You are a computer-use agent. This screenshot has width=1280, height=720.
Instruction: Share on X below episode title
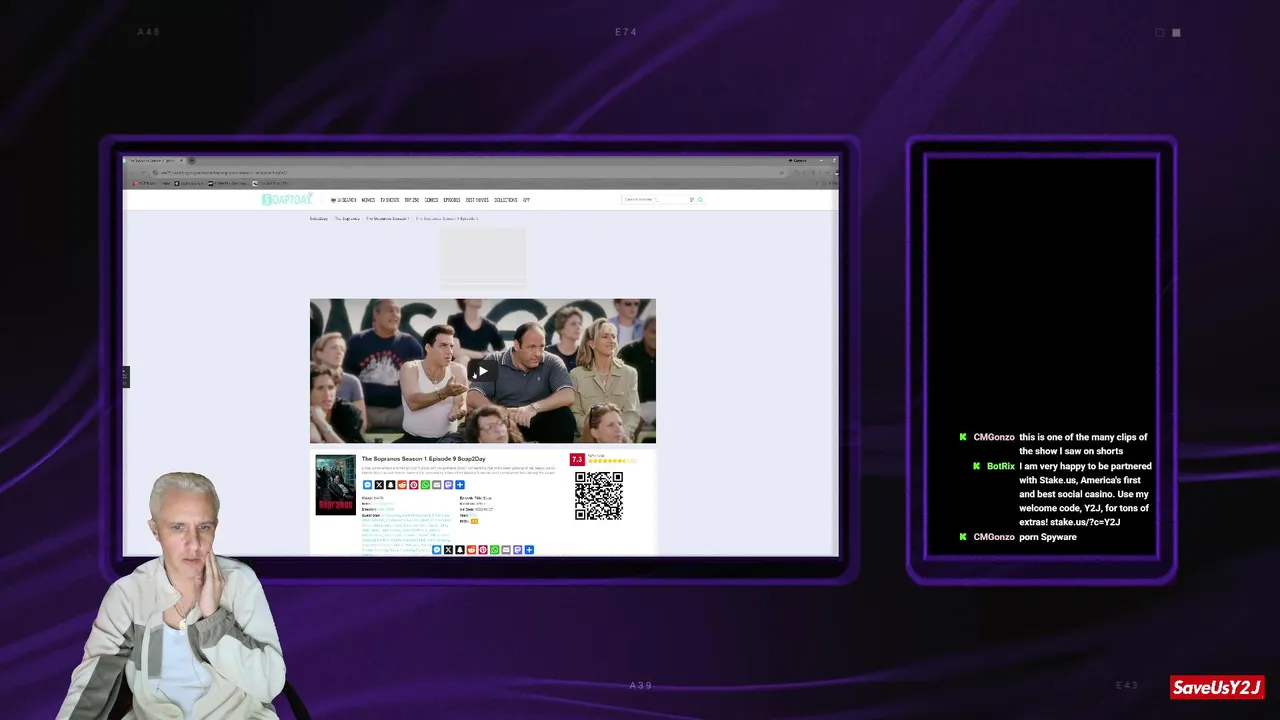(379, 485)
